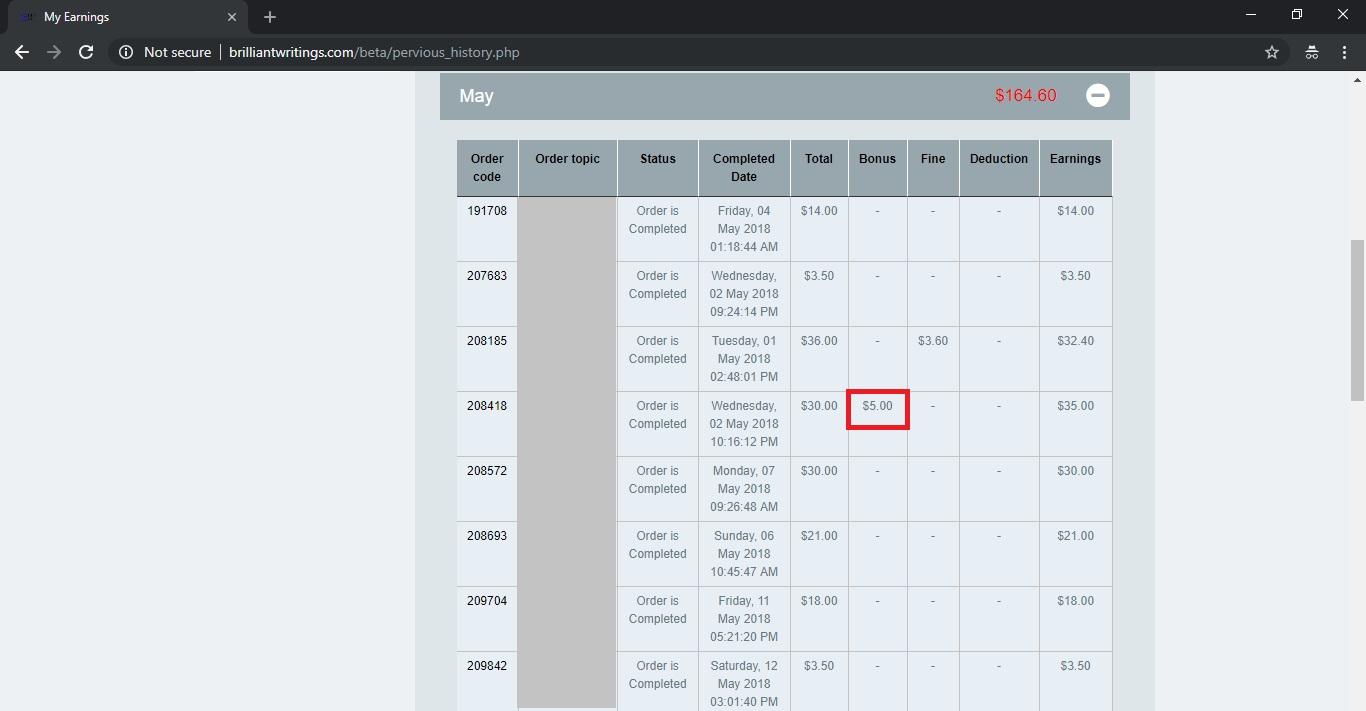Click the Monday, 07 May 2018 date
1366x711 pixels.
(x=744, y=489)
